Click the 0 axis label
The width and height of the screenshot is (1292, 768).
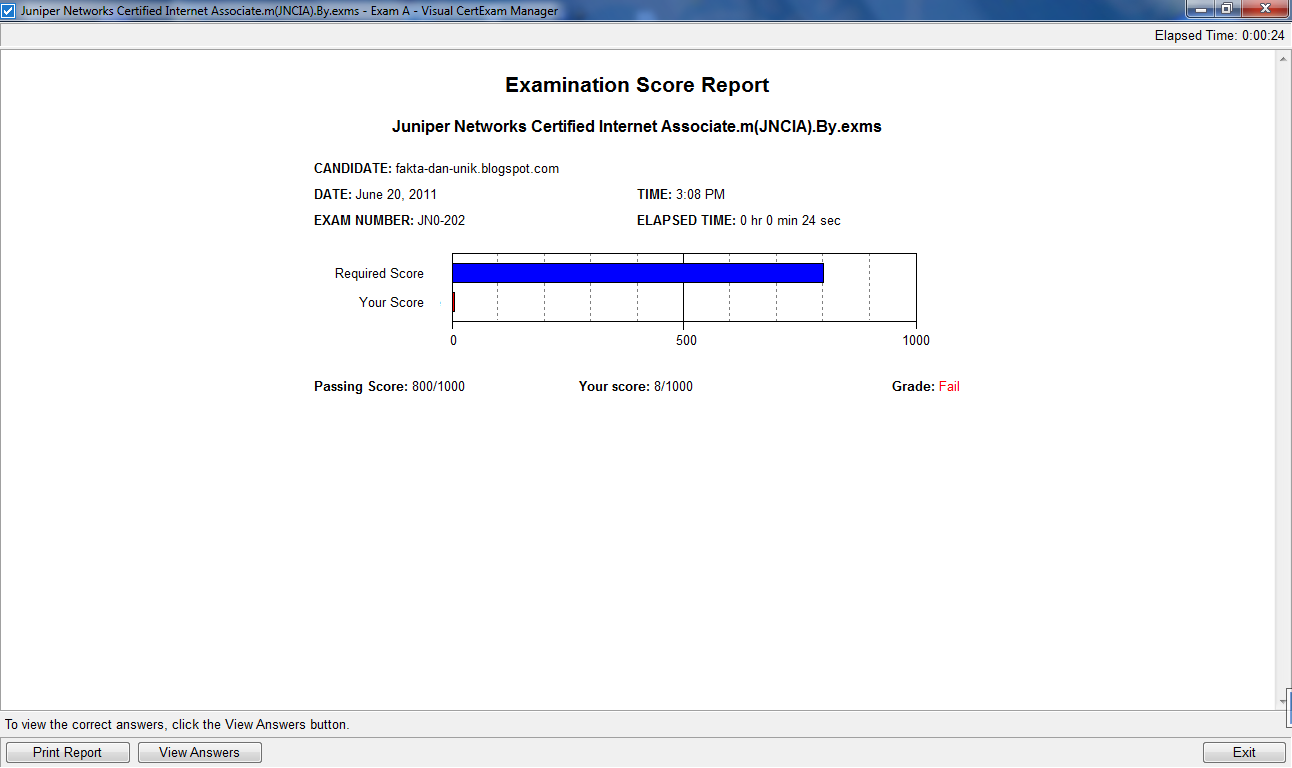(453, 340)
